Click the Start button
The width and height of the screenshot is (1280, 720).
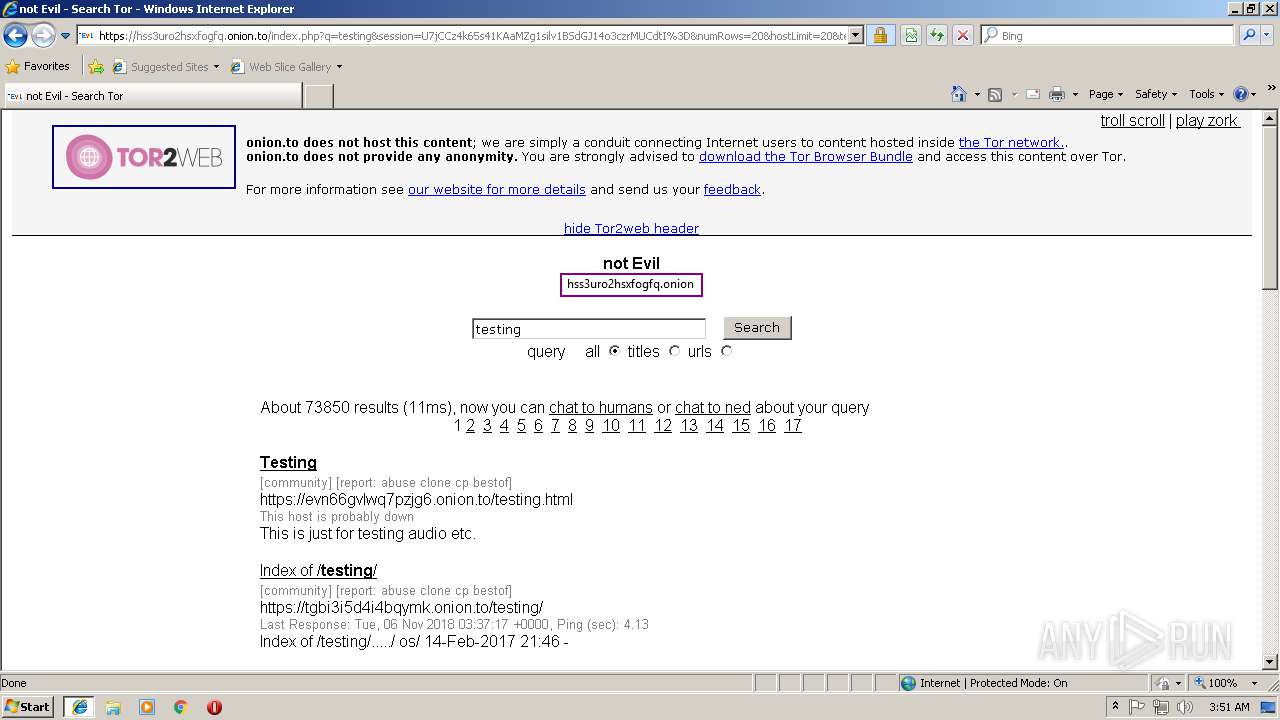coord(28,707)
